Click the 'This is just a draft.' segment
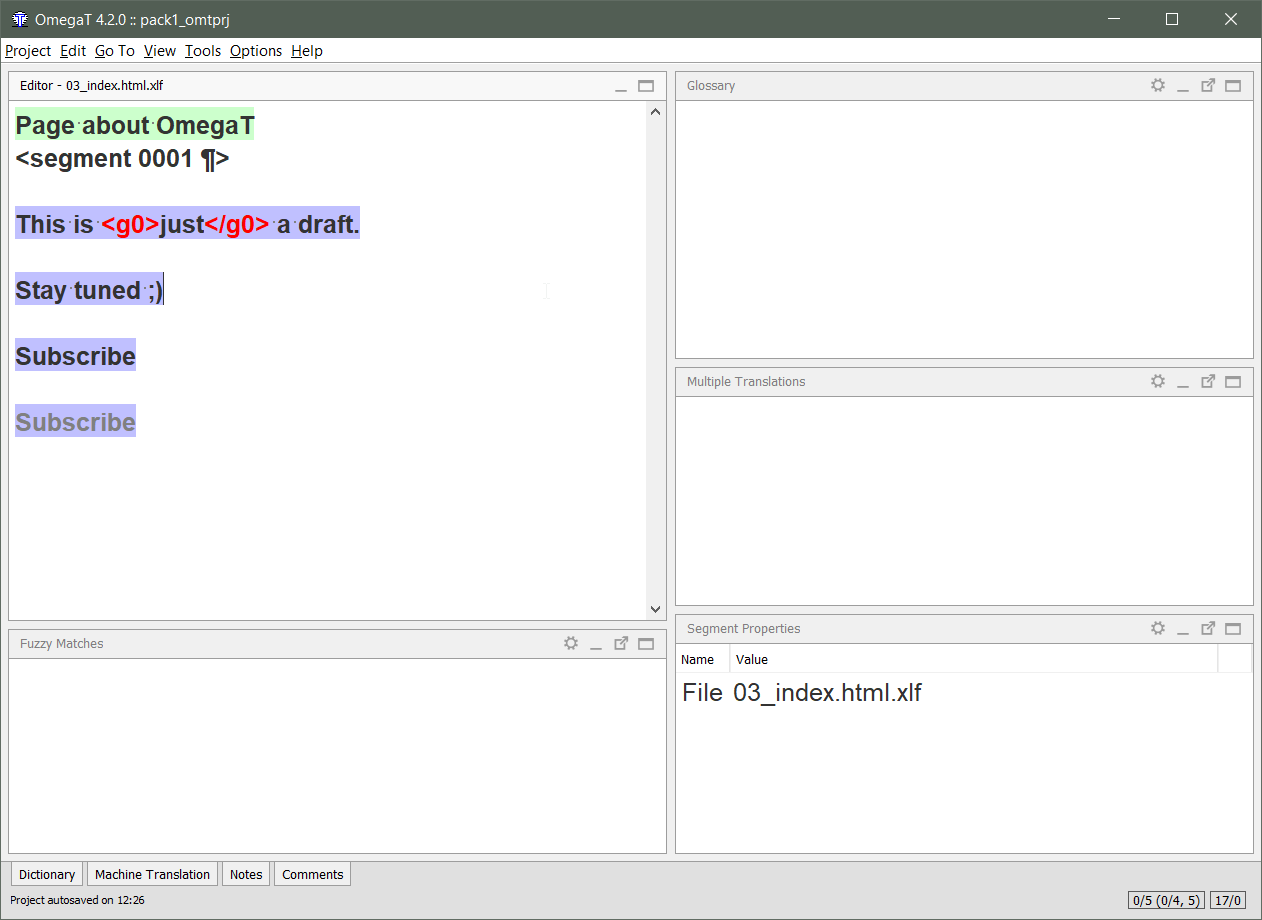 187,224
